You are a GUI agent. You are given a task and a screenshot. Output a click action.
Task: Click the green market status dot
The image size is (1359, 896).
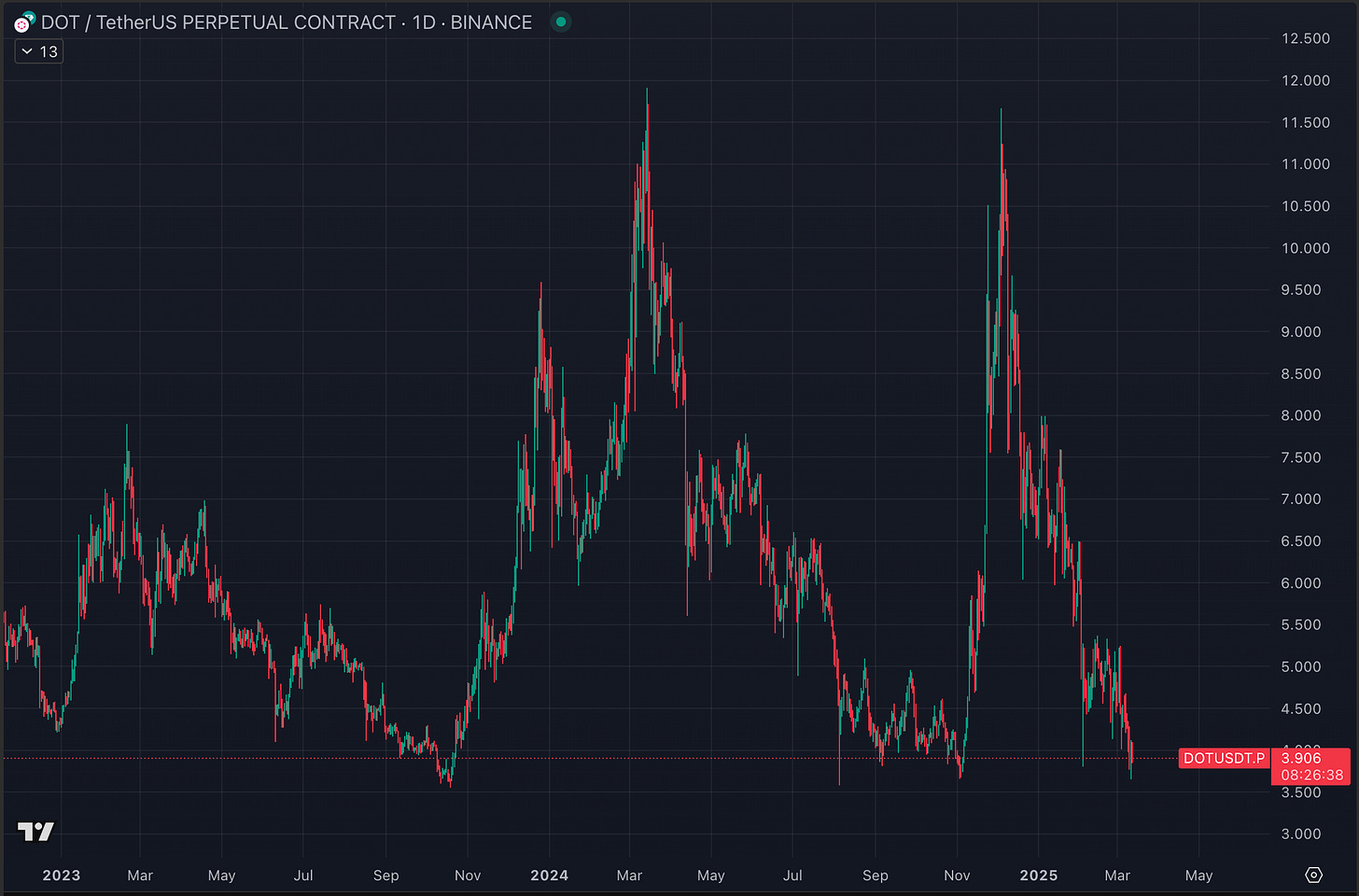(561, 21)
